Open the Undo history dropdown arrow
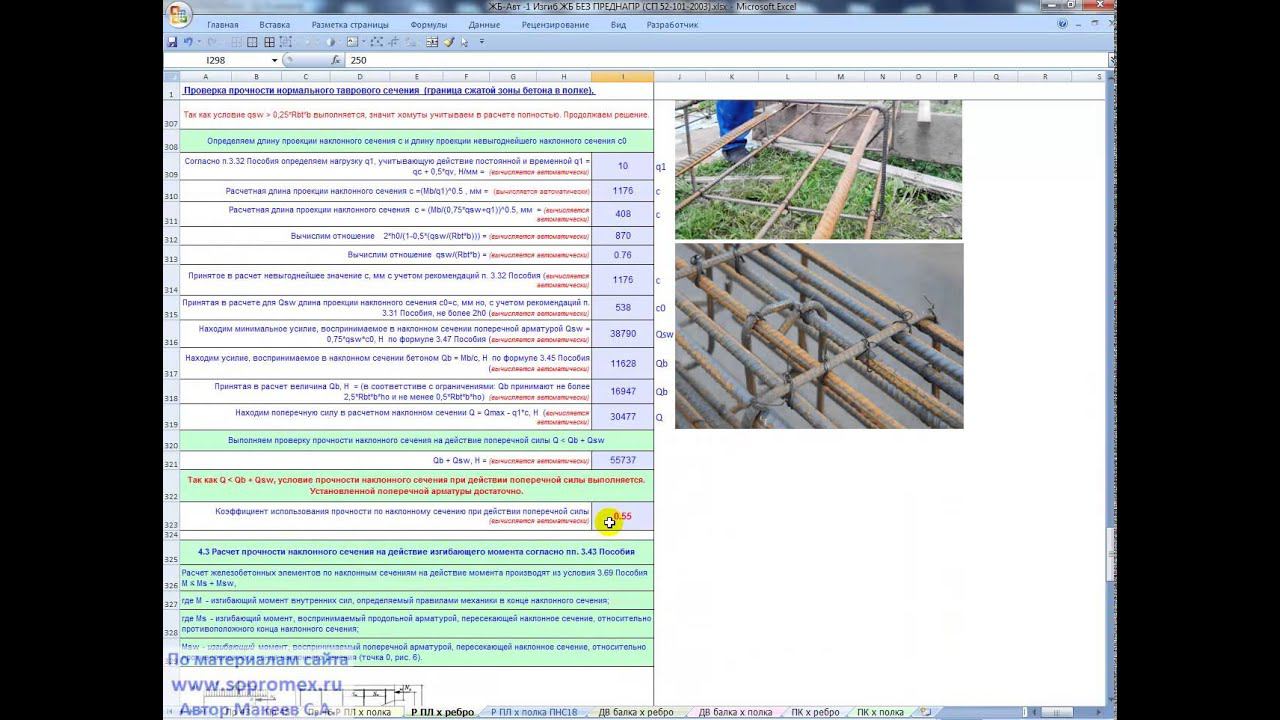The image size is (1280, 720). coord(198,42)
